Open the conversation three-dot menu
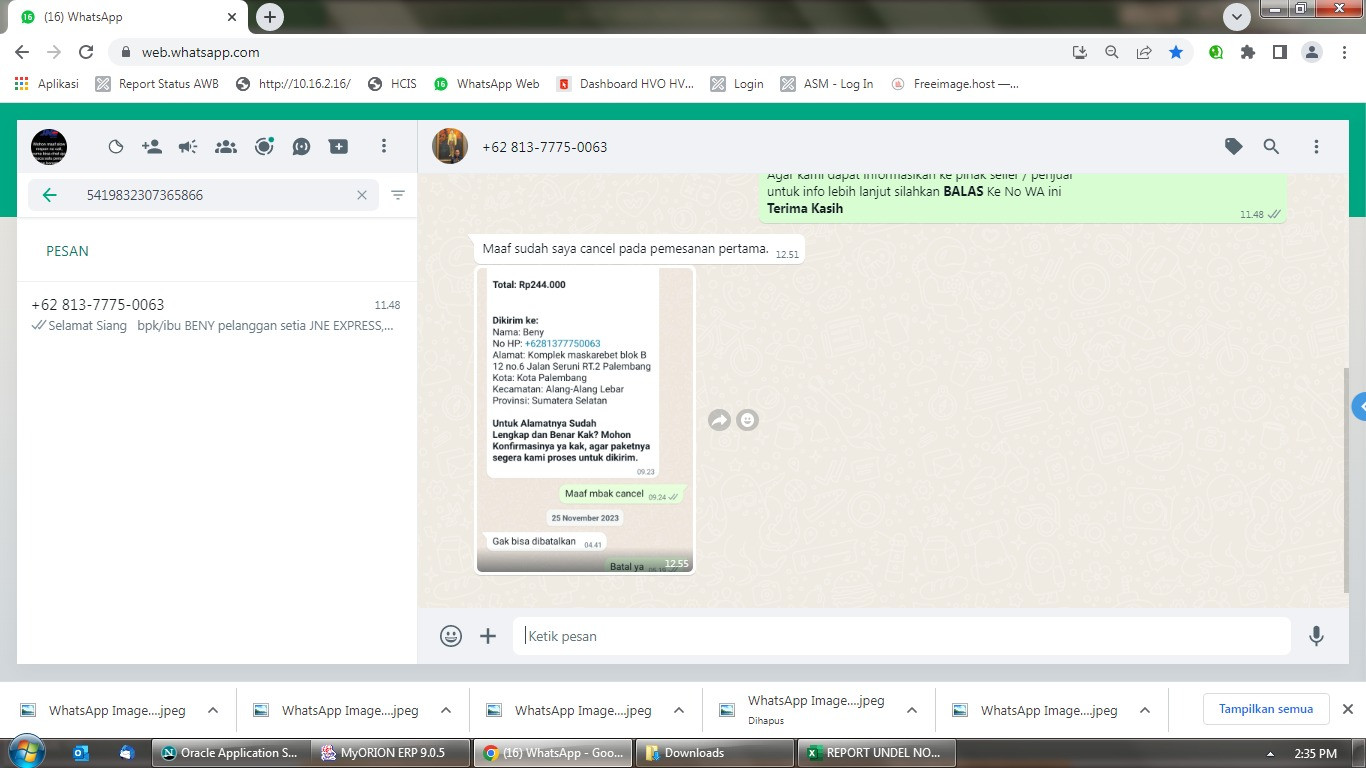 [x=1316, y=147]
